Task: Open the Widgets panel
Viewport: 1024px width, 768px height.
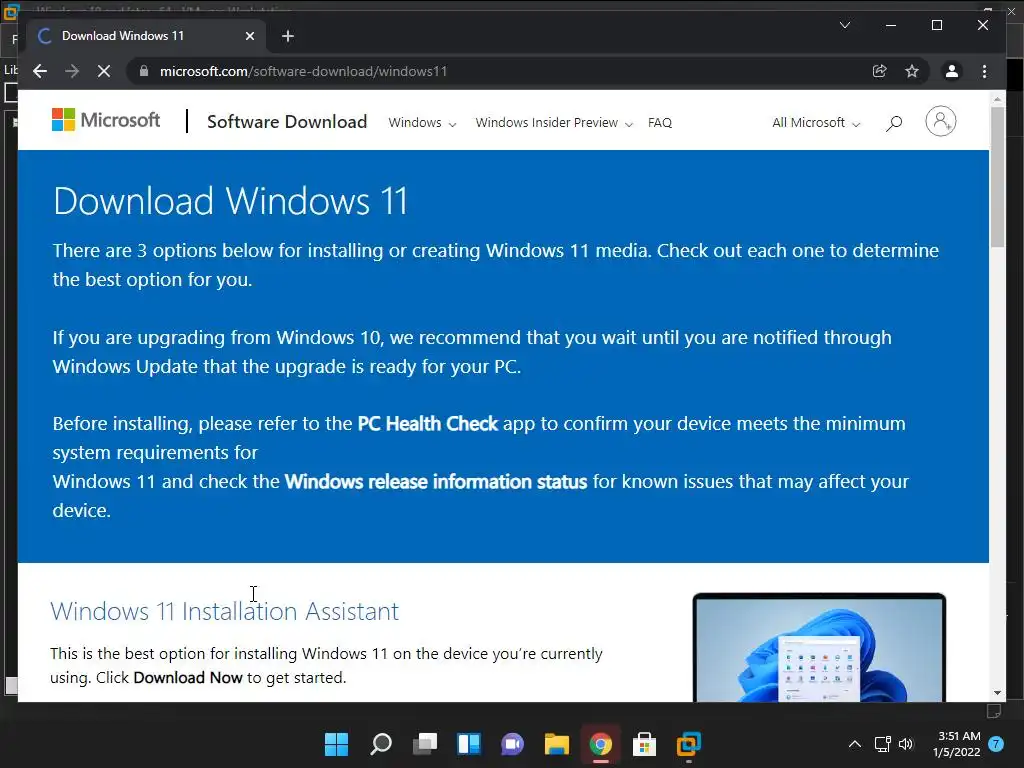Action: coord(469,744)
